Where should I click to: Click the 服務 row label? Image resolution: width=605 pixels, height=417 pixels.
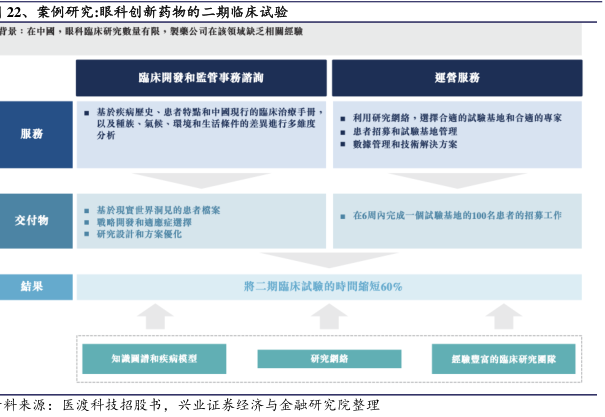coord(32,133)
